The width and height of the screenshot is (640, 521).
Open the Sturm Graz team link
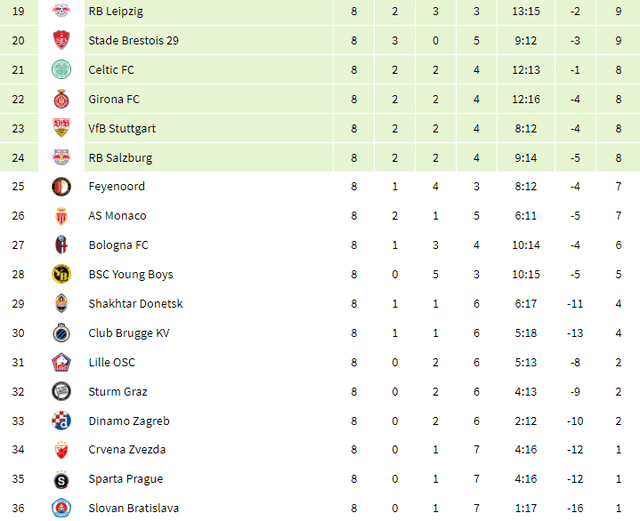coord(117,392)
